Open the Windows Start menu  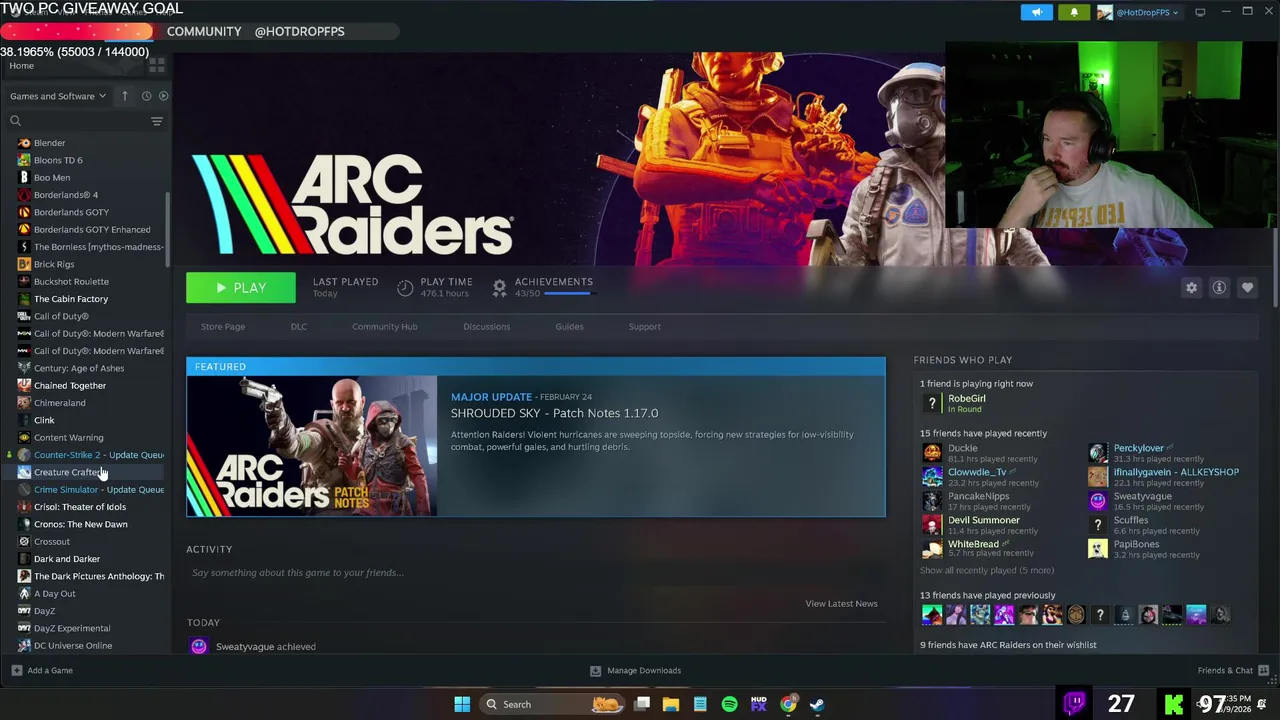click(462, 704)
